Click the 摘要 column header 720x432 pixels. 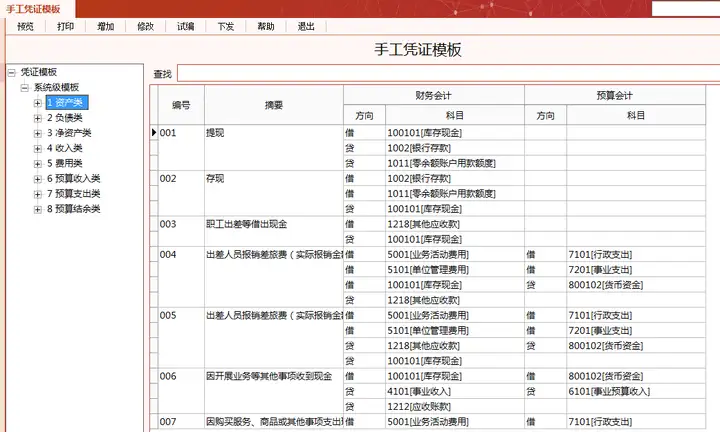click(274, 105)
